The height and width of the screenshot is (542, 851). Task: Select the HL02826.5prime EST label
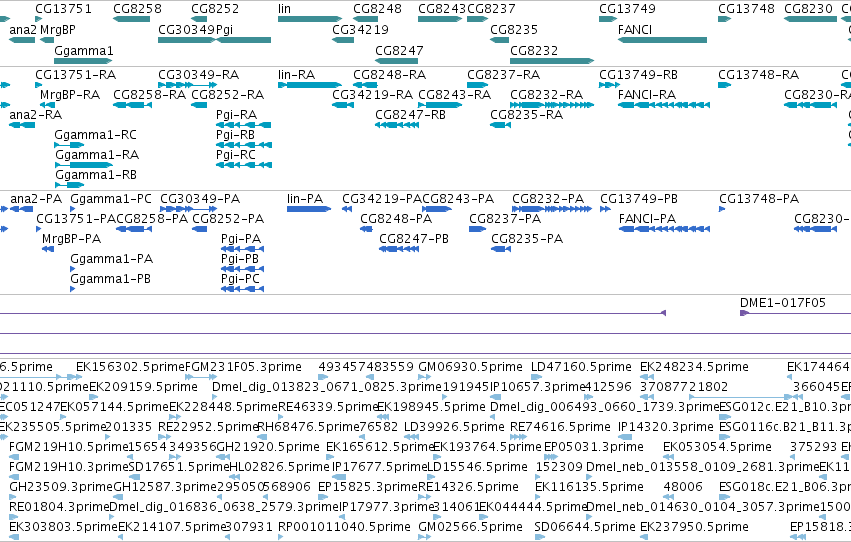pos(280,467)
